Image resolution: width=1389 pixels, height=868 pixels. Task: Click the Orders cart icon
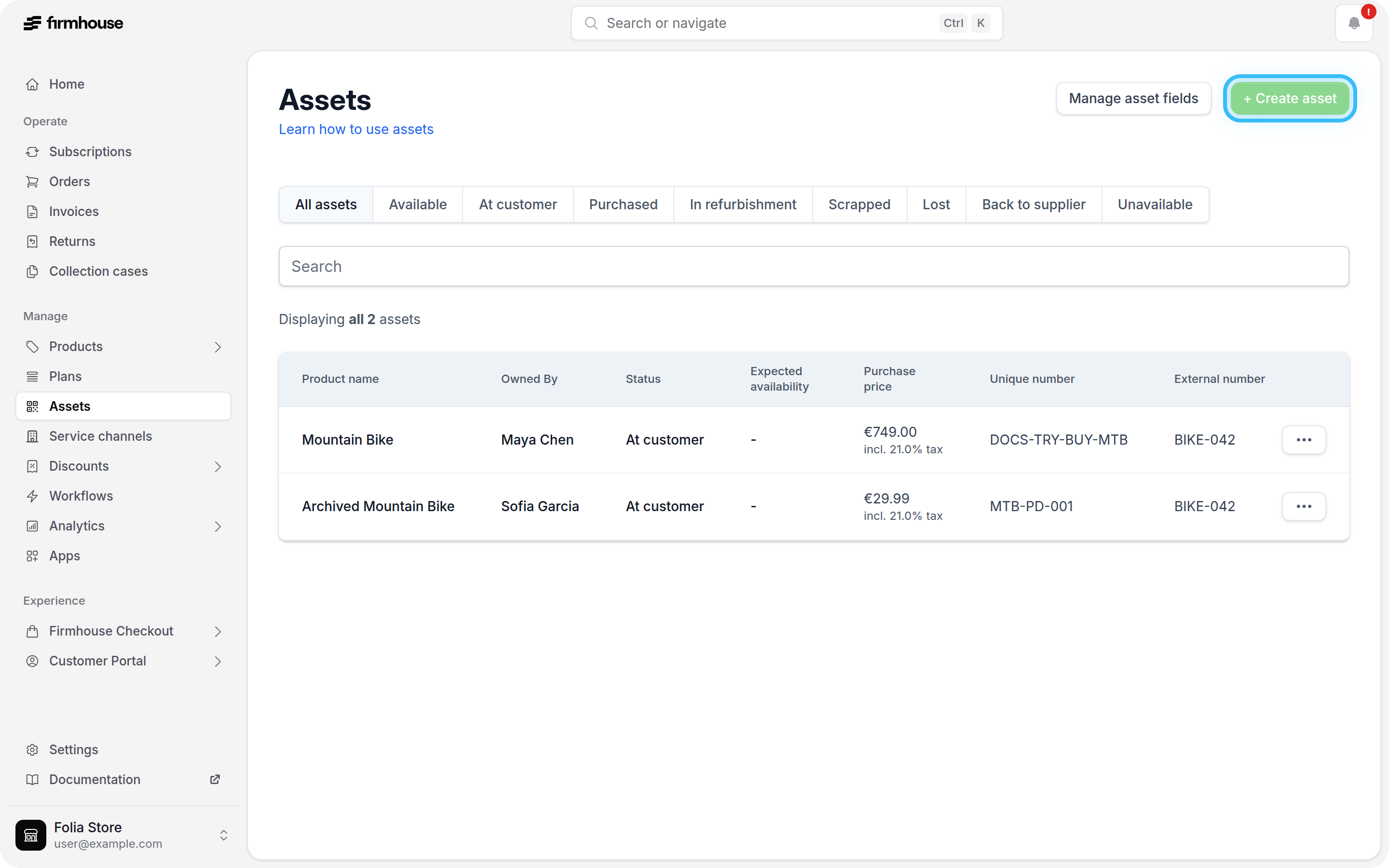(33, 181)
